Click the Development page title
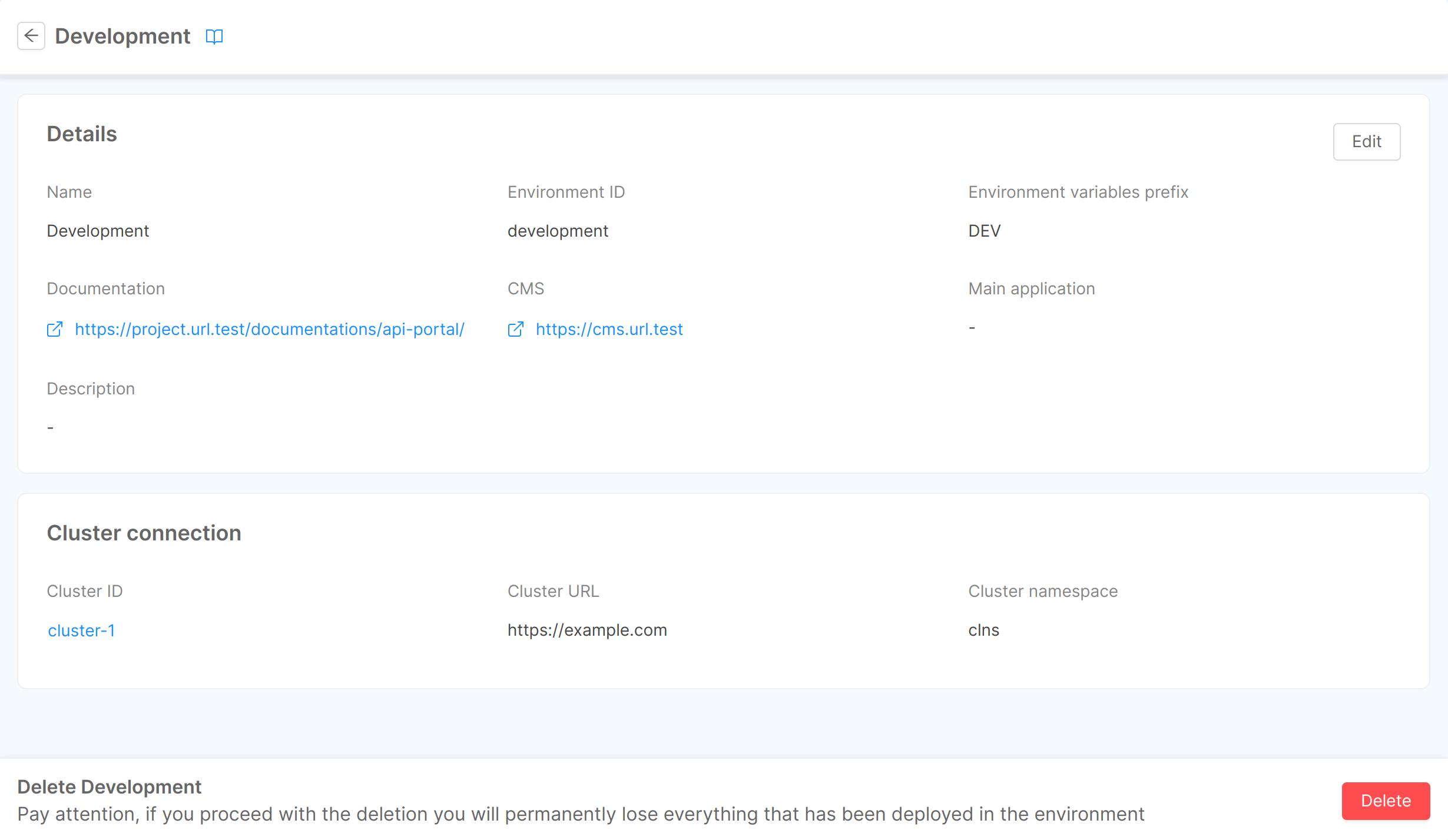Image resolution: width=1448 pixels, height=840 pixels. pyautogui.click(x=122, y=36)
